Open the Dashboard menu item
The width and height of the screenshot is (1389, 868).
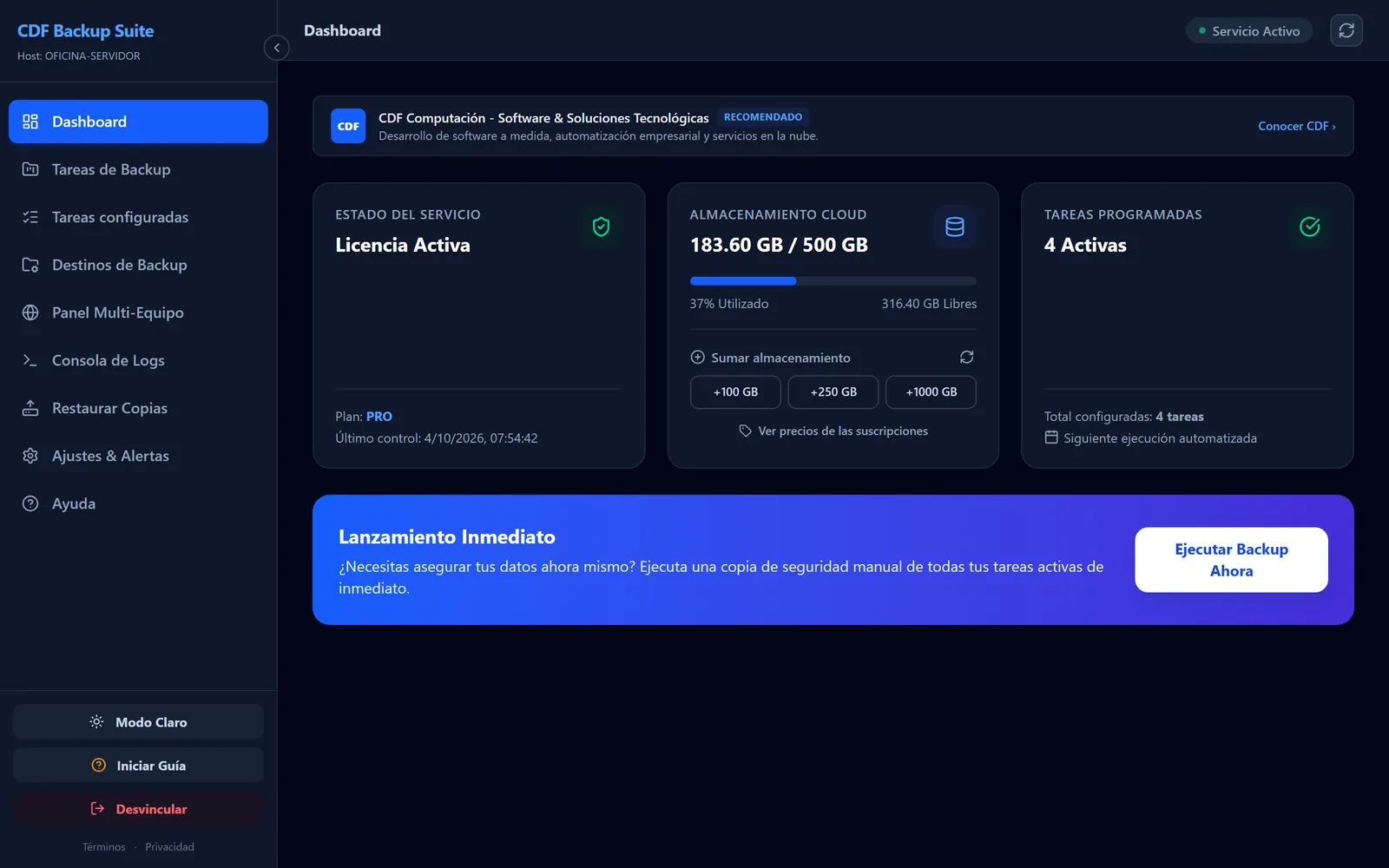tap(138, 122)
